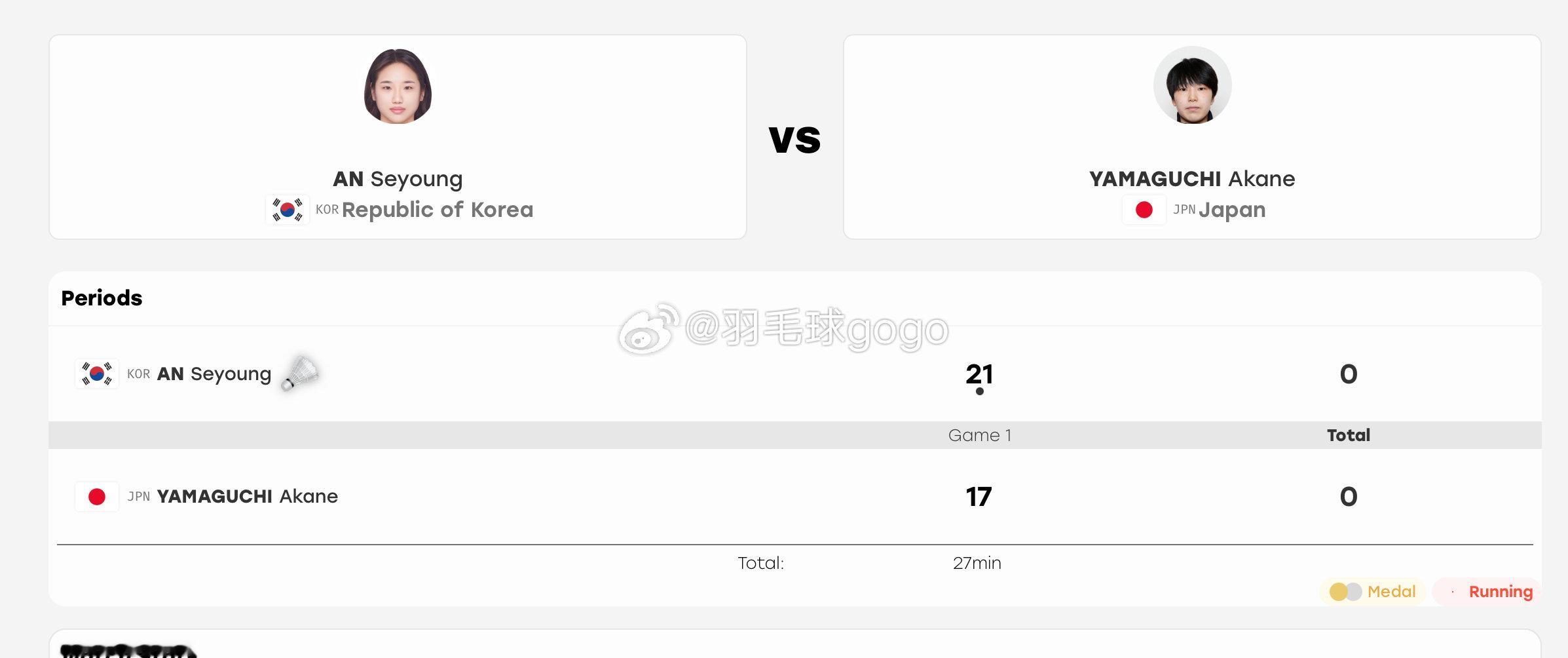Click the gold and silver Medal circles icon
The width and height of the screenshot is (1568, 658).
[1345, 592]
